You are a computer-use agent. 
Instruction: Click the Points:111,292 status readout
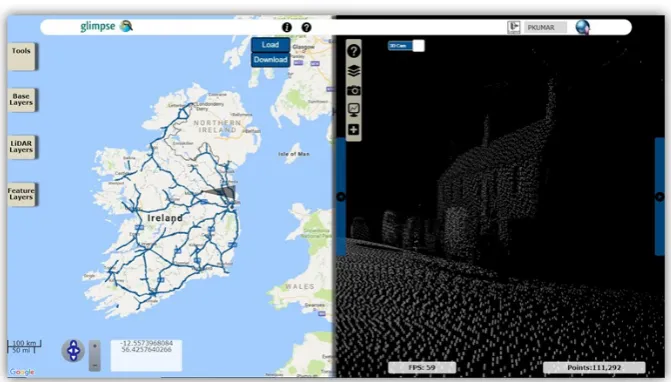tap(594, 367)
